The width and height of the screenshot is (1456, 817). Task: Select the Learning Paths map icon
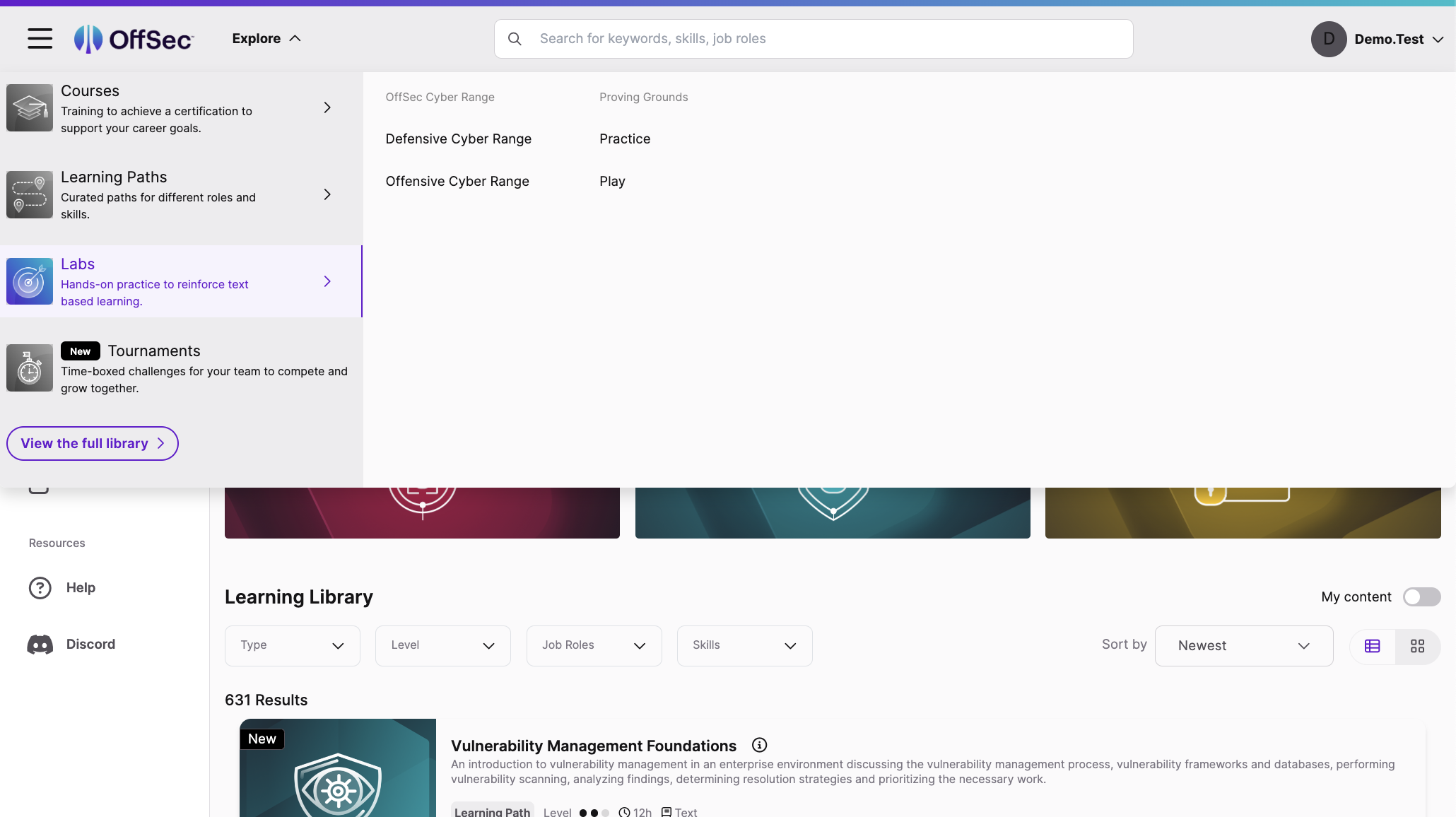(x=29, y=194)
